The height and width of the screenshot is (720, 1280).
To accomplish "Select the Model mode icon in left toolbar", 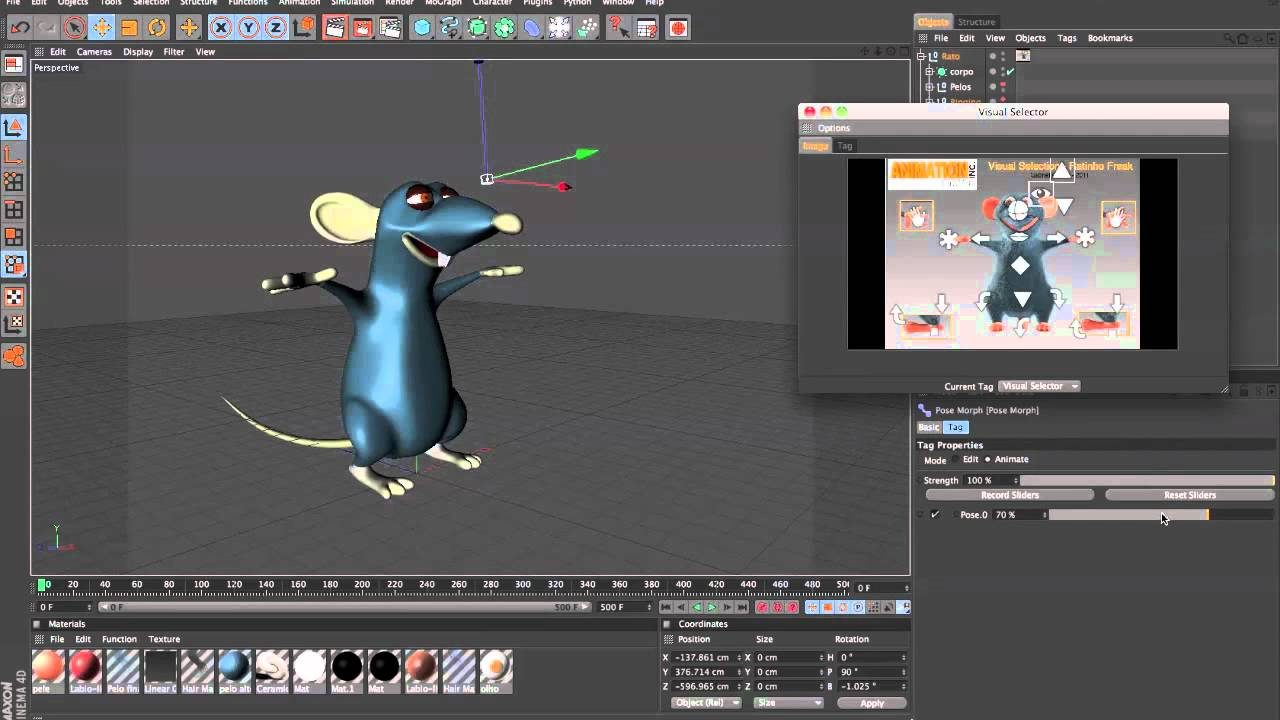I will tap(14, 127).
